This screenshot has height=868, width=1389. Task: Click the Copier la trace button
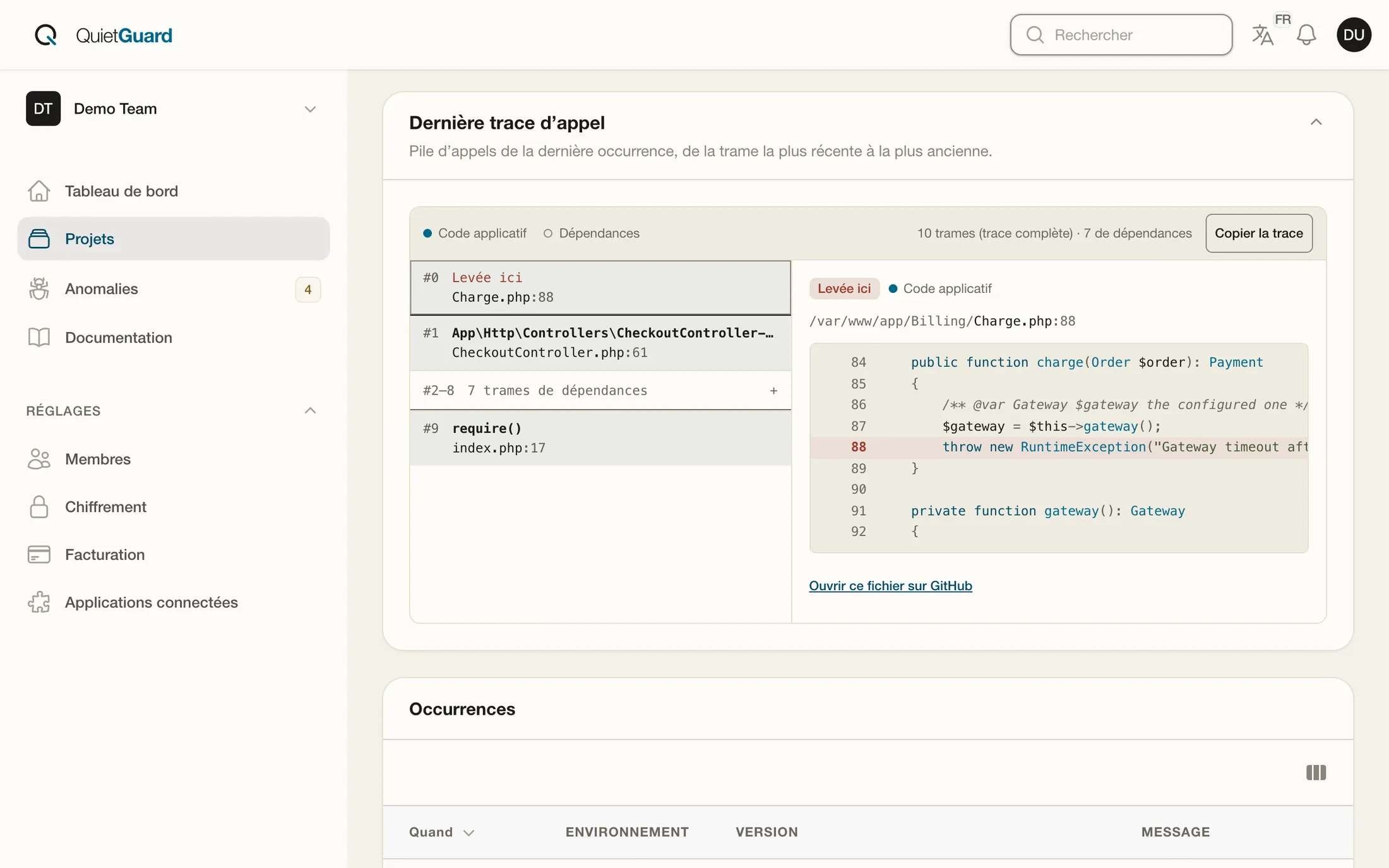point(1258,233)
